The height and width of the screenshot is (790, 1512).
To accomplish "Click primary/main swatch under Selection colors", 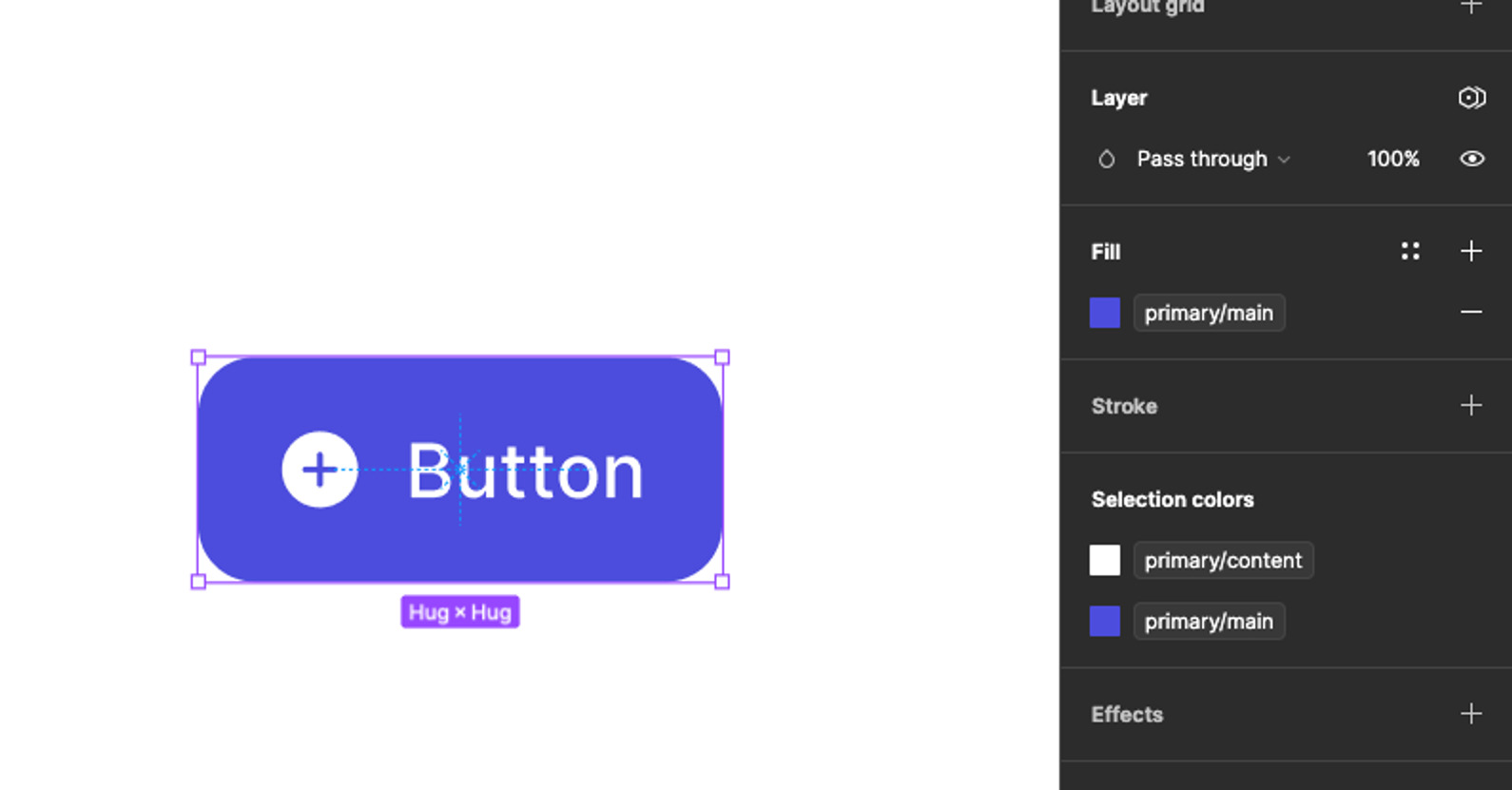I will tap(1105, 622).
